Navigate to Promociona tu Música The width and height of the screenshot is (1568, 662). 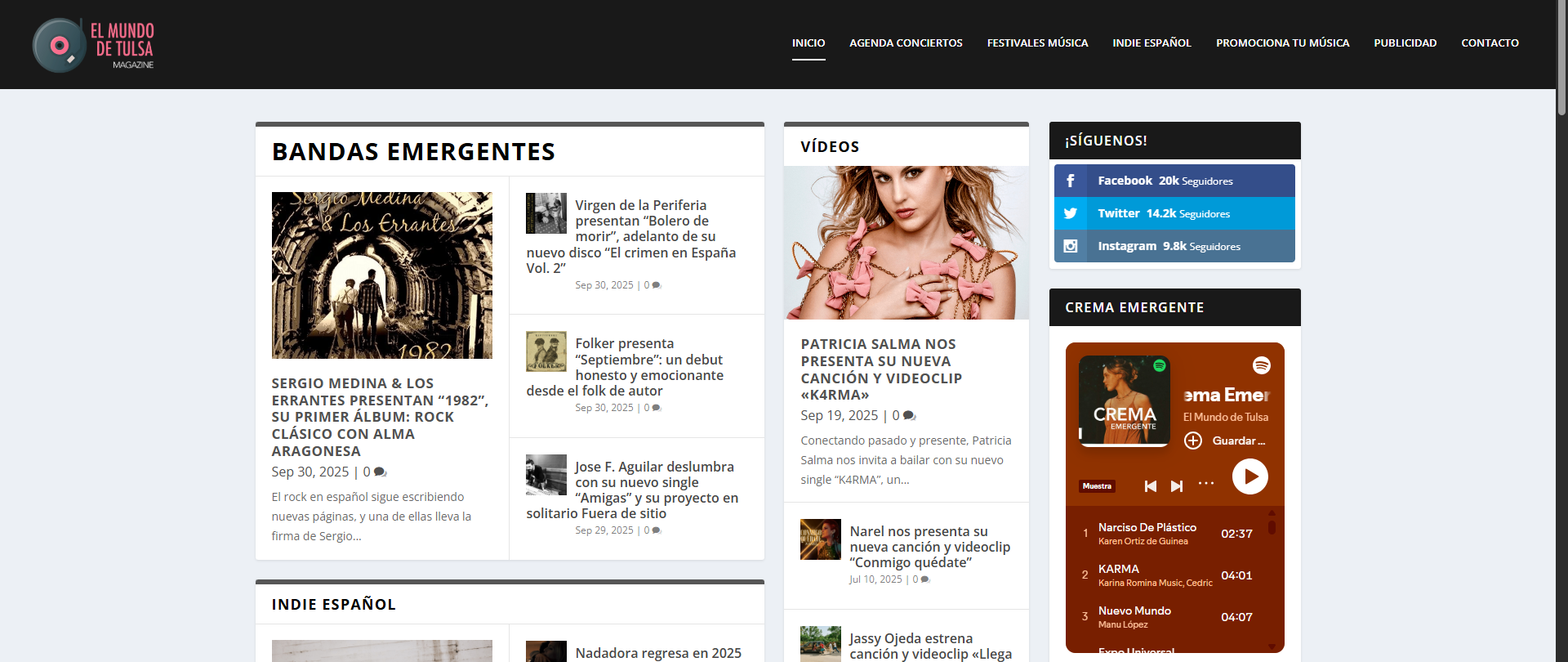pyautogui.click(x=1282, y=43)
